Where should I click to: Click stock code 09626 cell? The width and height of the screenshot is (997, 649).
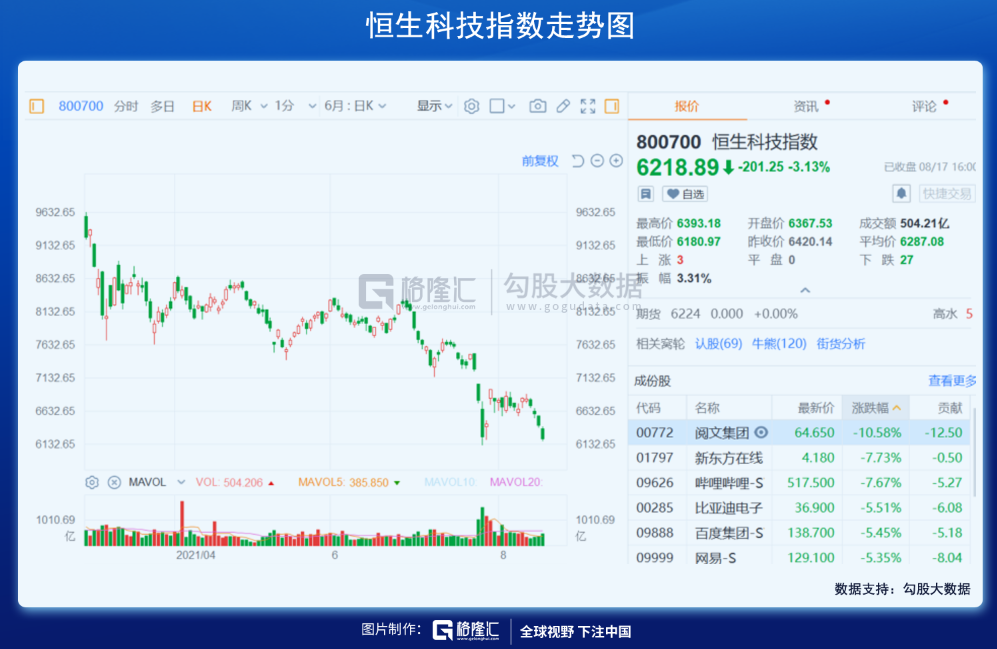[x=654, y=482]
